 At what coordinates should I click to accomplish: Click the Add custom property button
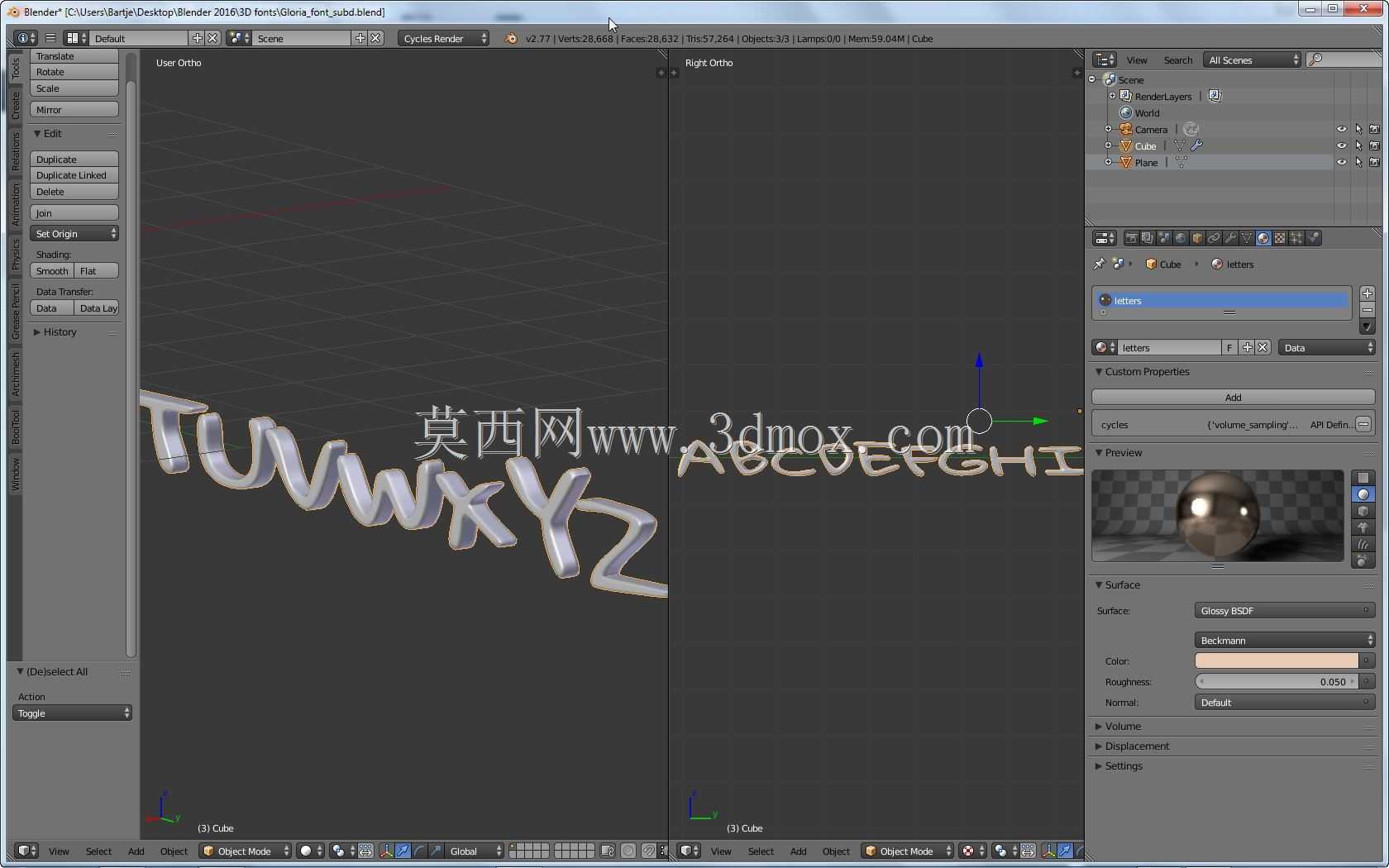(1233, 398)
